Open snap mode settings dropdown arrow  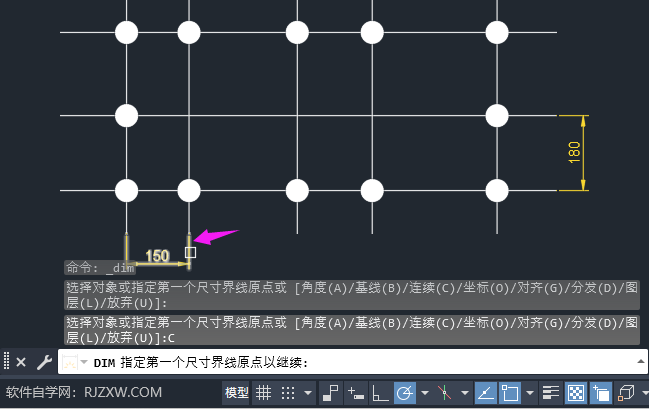click(x=308, y=392)
